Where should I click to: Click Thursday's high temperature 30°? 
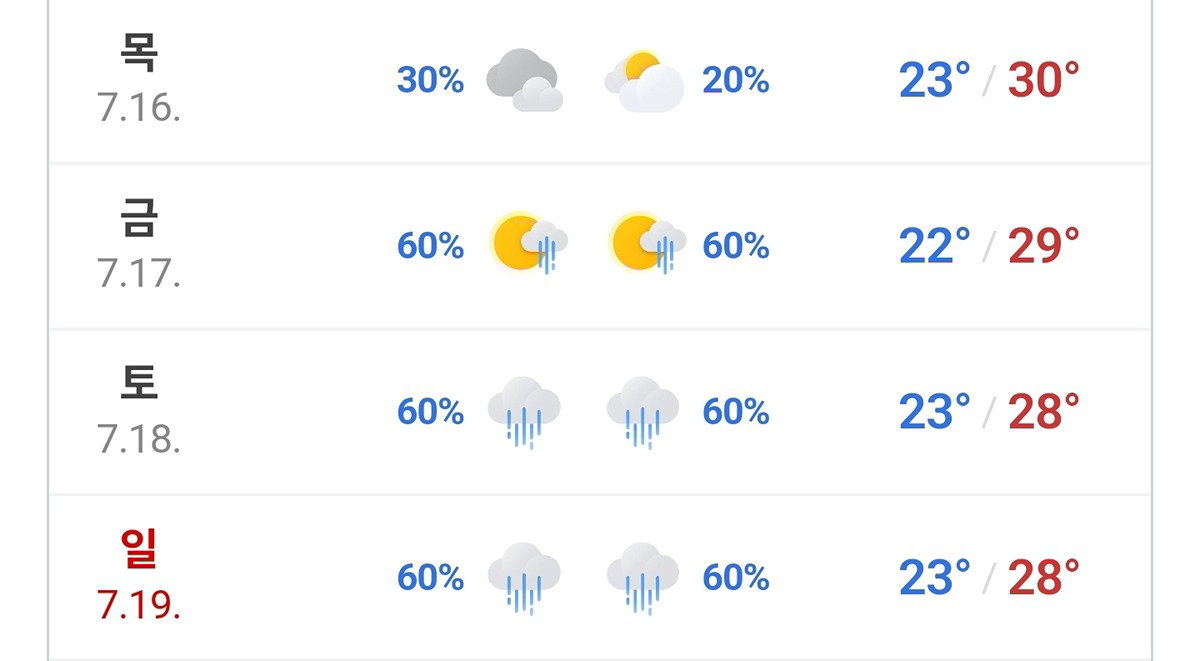coord(1044,80)
